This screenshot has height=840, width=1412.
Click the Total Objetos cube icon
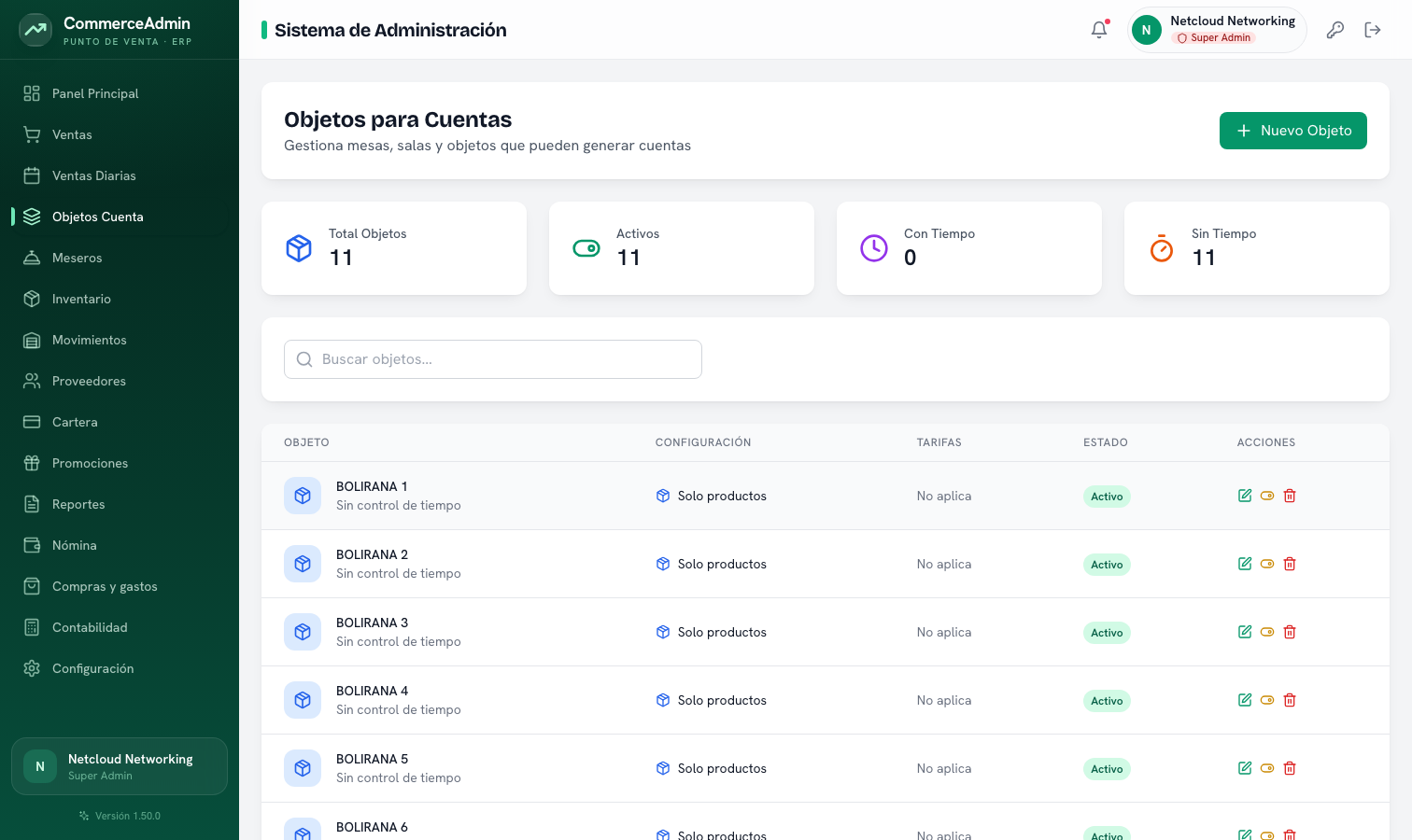click(299, 248)
